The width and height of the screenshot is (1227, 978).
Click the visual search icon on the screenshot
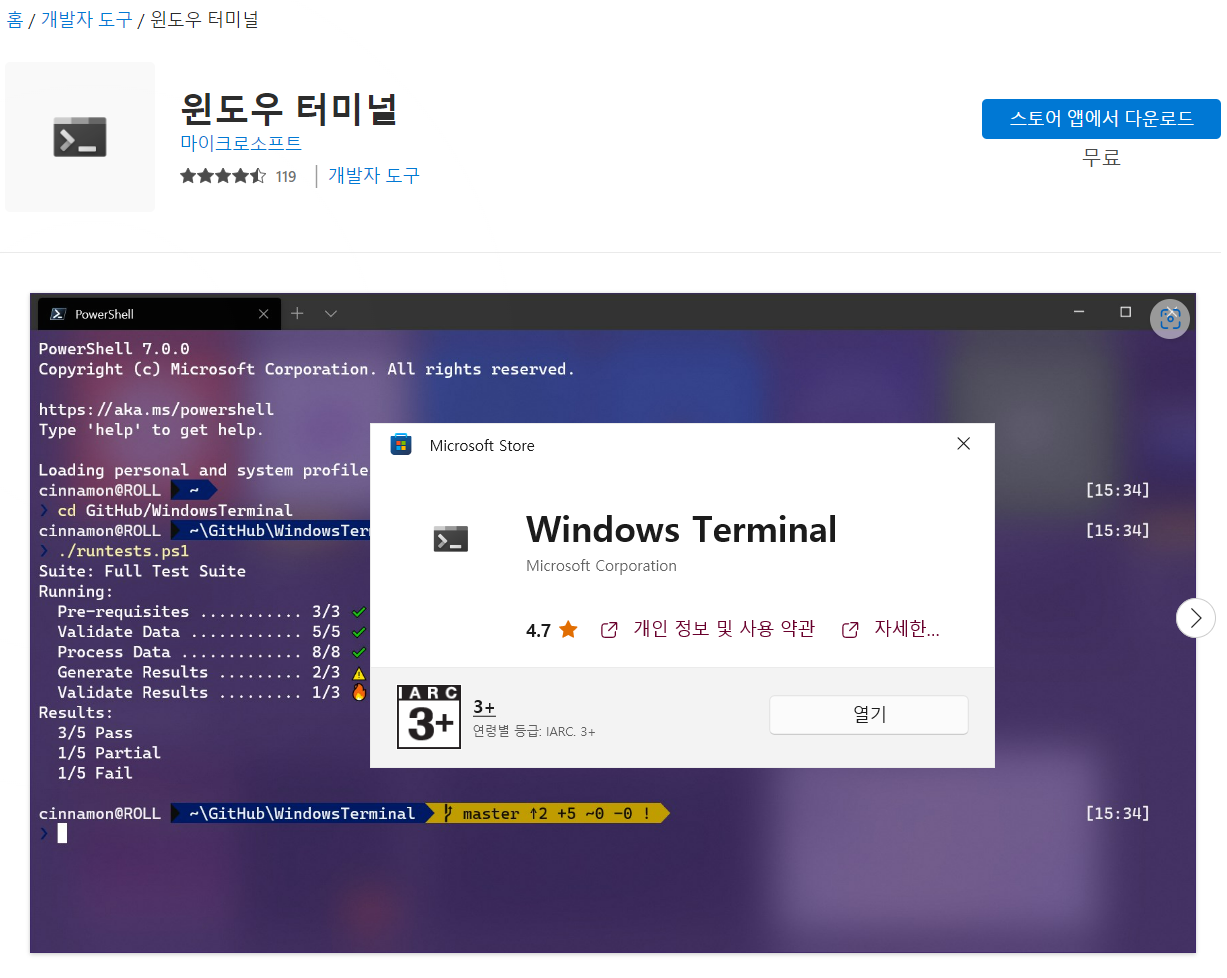coord(1170,319)
